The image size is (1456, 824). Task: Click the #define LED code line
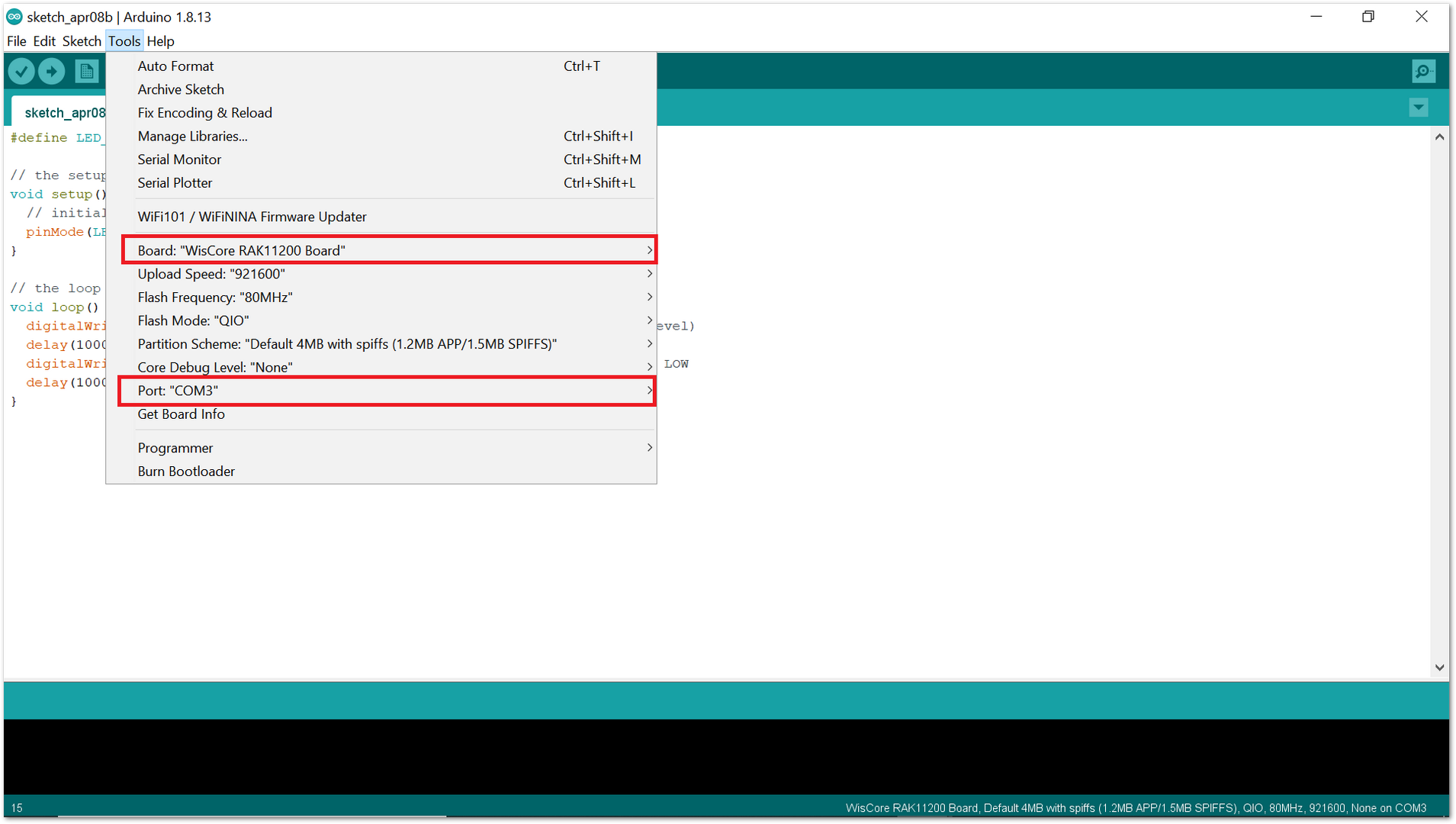click(x=57, y=138)
